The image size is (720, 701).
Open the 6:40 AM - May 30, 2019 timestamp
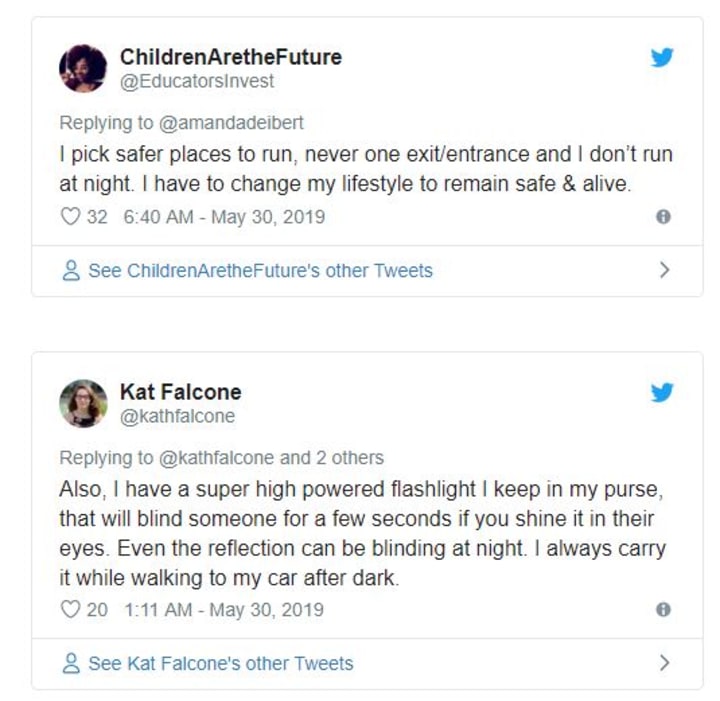click(224, 217)
